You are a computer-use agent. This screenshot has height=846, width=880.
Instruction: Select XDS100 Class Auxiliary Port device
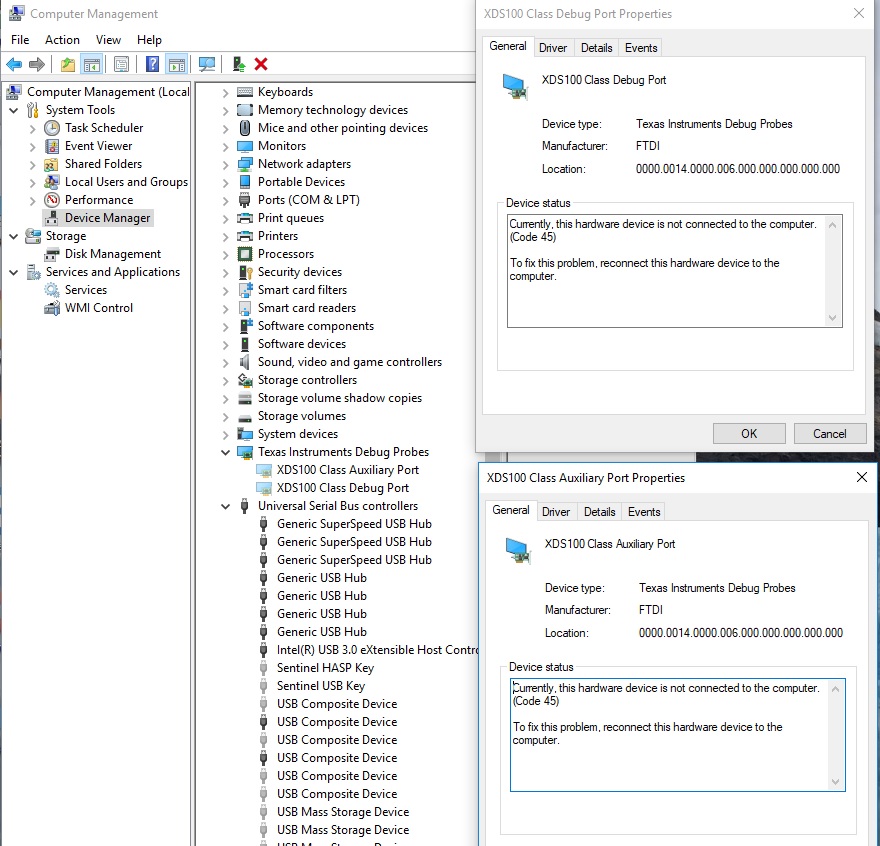coord(347,470)
